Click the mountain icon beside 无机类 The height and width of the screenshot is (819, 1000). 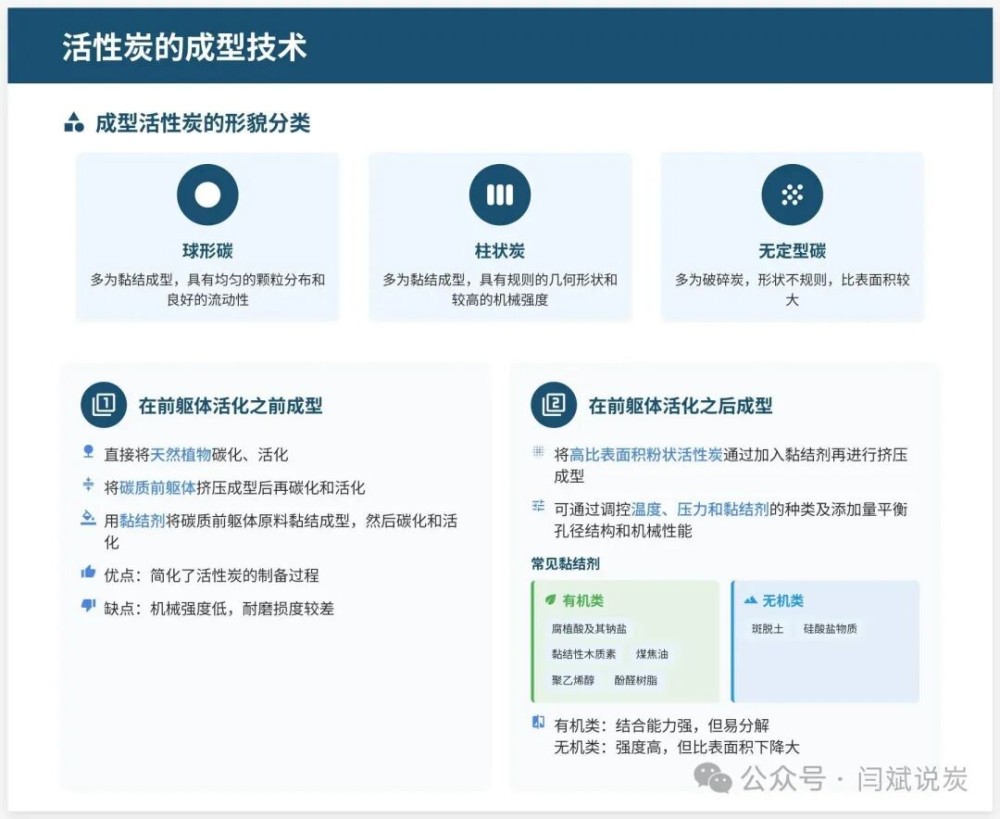tap(750, 601)
